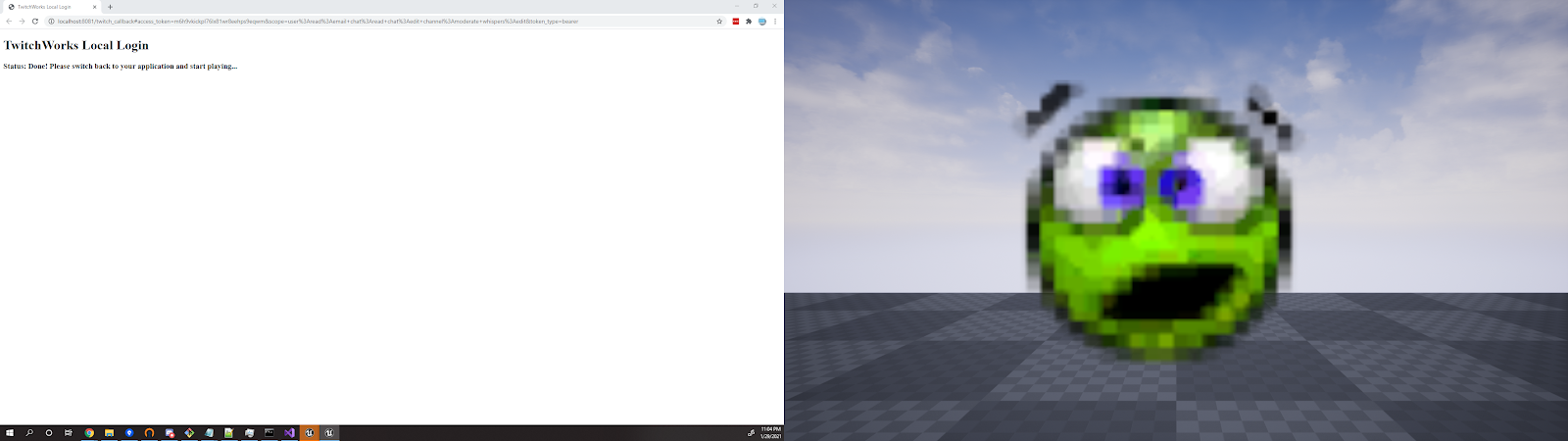Click the browser back arrow

point(9,21)
